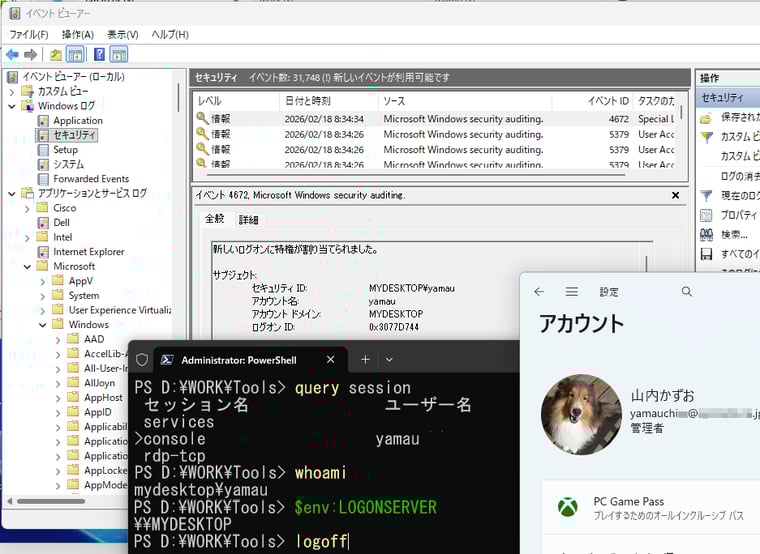Select the AppID folder icon
This screenshot has width=760, height=554.
[73, 412]
